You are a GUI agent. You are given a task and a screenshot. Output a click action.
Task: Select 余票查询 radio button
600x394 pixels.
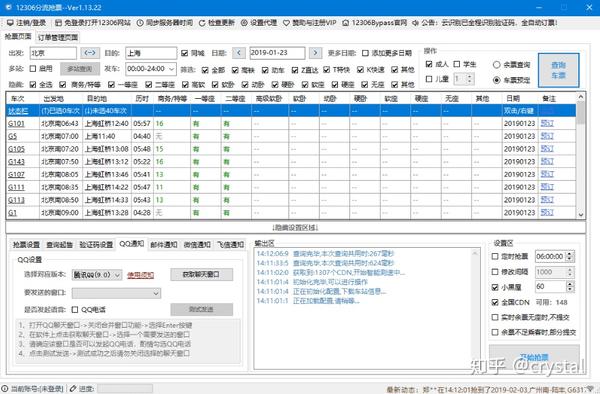[496, 65]
